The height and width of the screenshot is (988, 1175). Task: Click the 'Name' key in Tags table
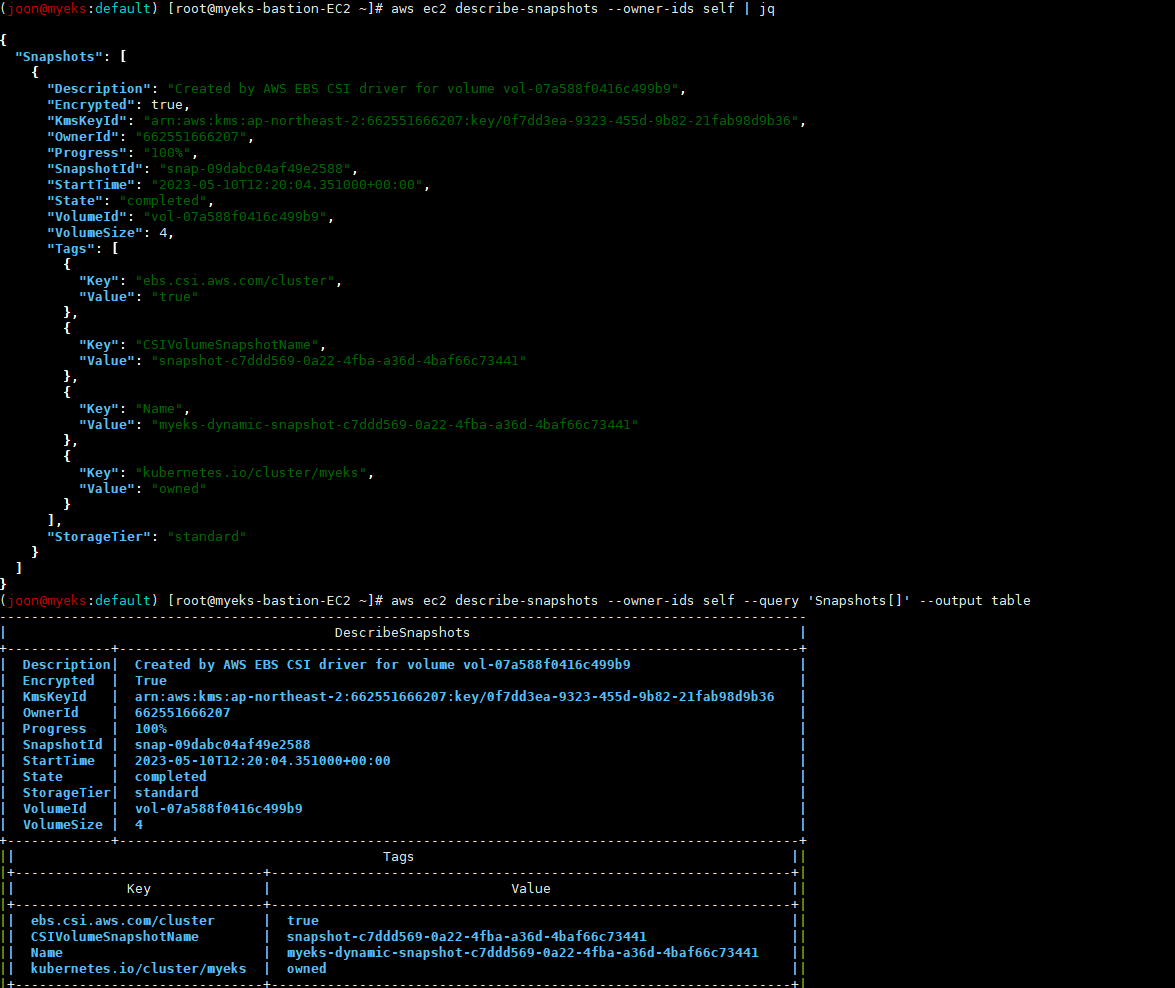pos(46,953)
